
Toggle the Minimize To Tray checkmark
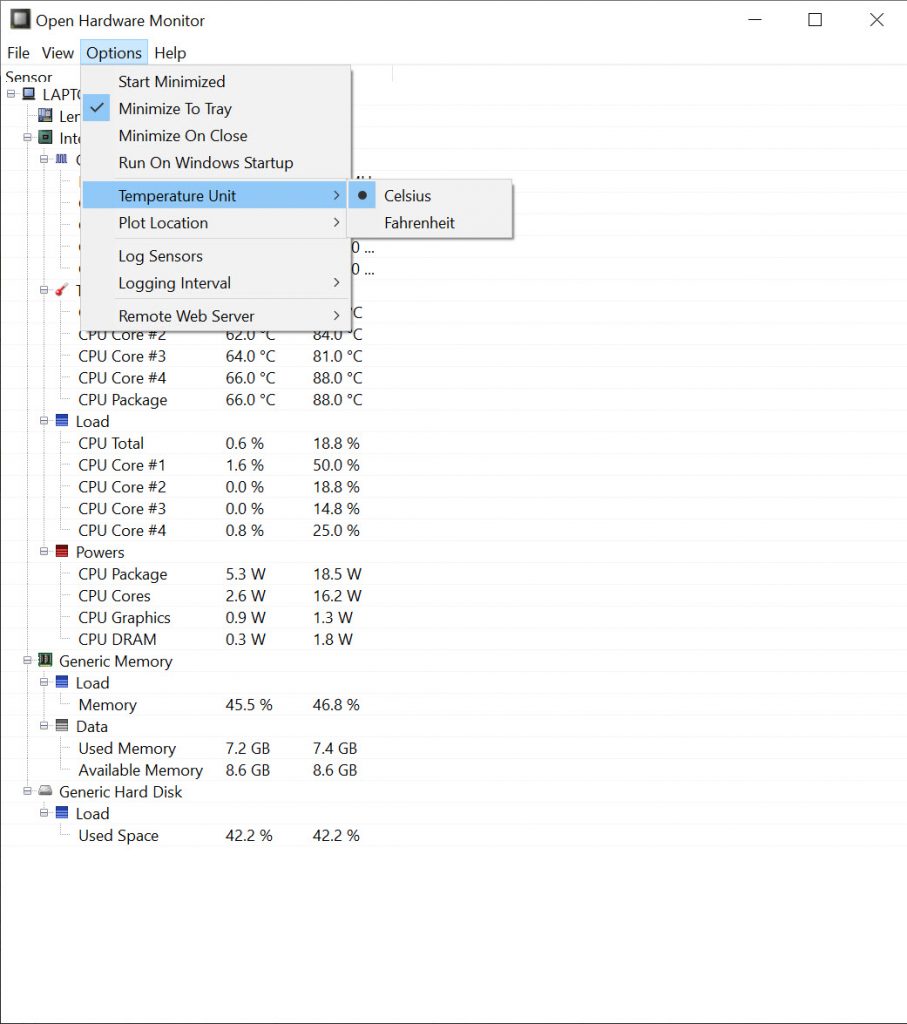pyautogui.click(x=97, y=108)
